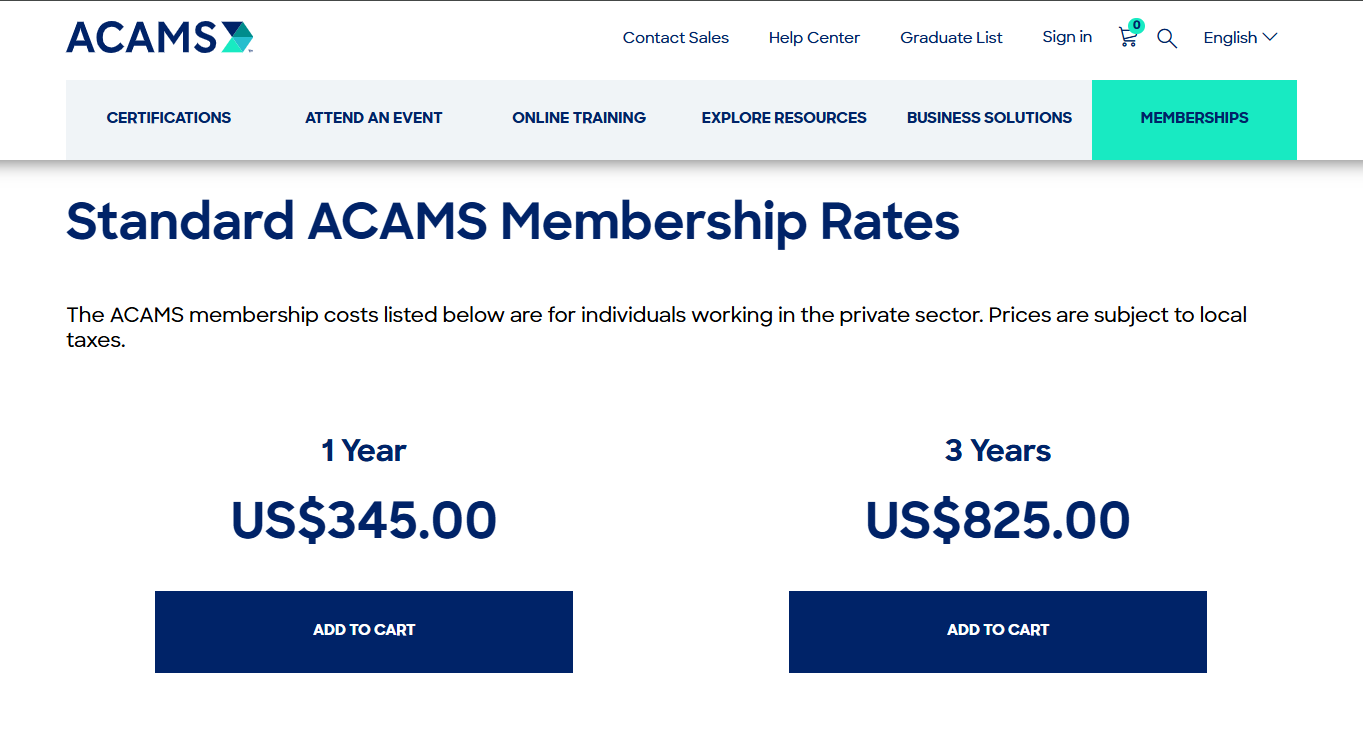Open the Help Center
This screenshot has width=1363, height=743.
pyautogui.click(x=814, y=37)
